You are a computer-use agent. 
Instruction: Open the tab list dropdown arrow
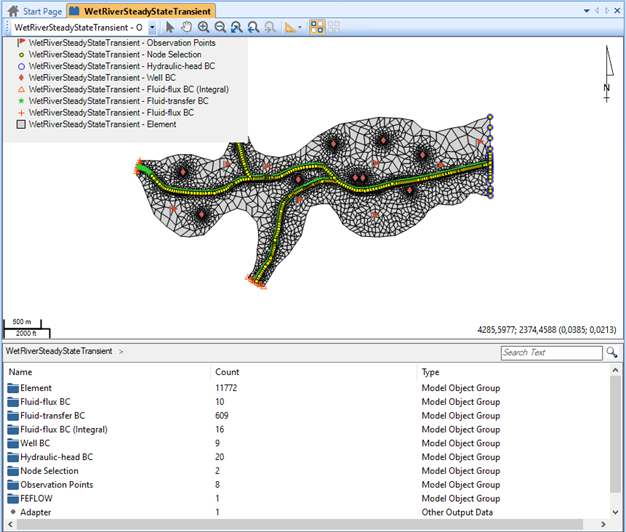(586, 11)
